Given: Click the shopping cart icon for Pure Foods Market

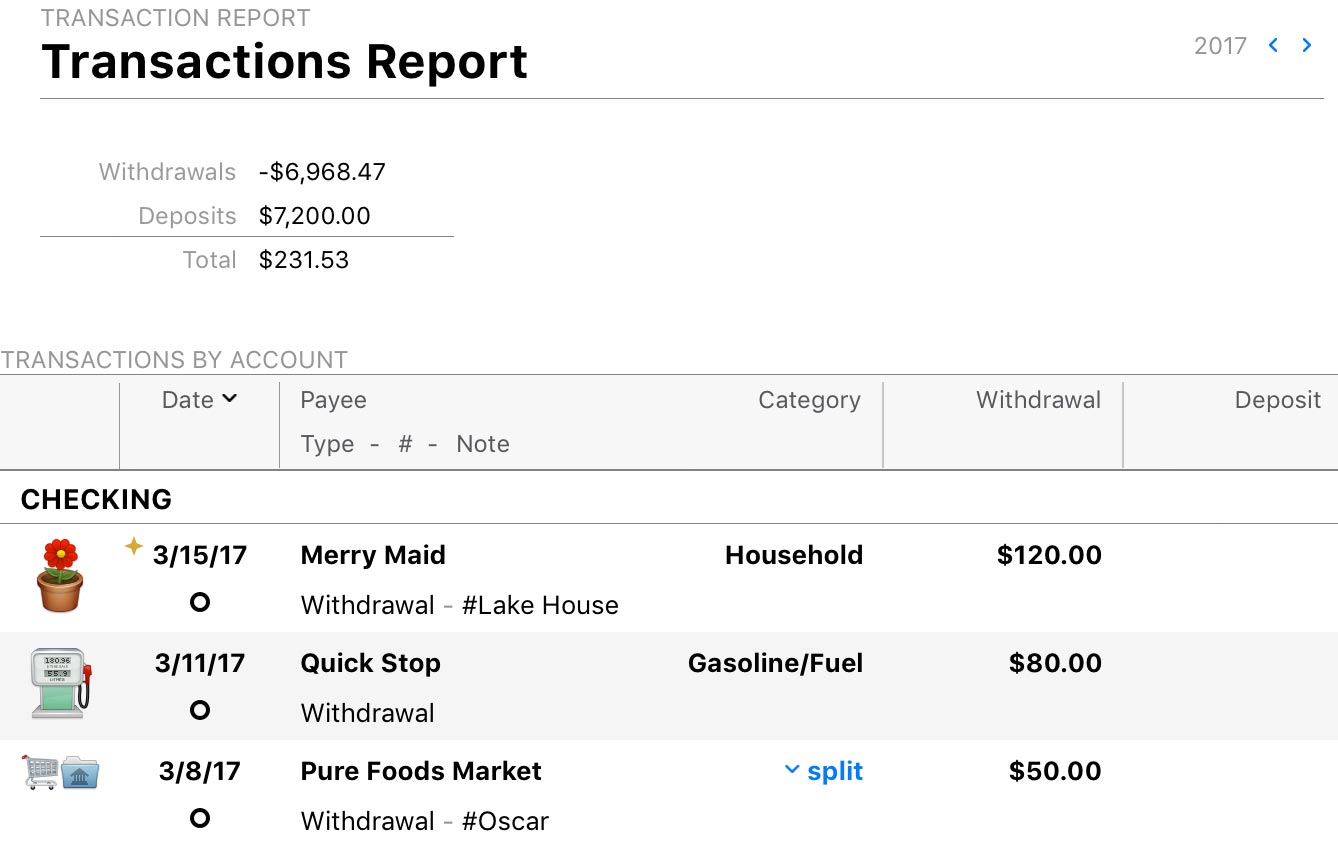Looking at the screenshot, I should tap(40, 772).
